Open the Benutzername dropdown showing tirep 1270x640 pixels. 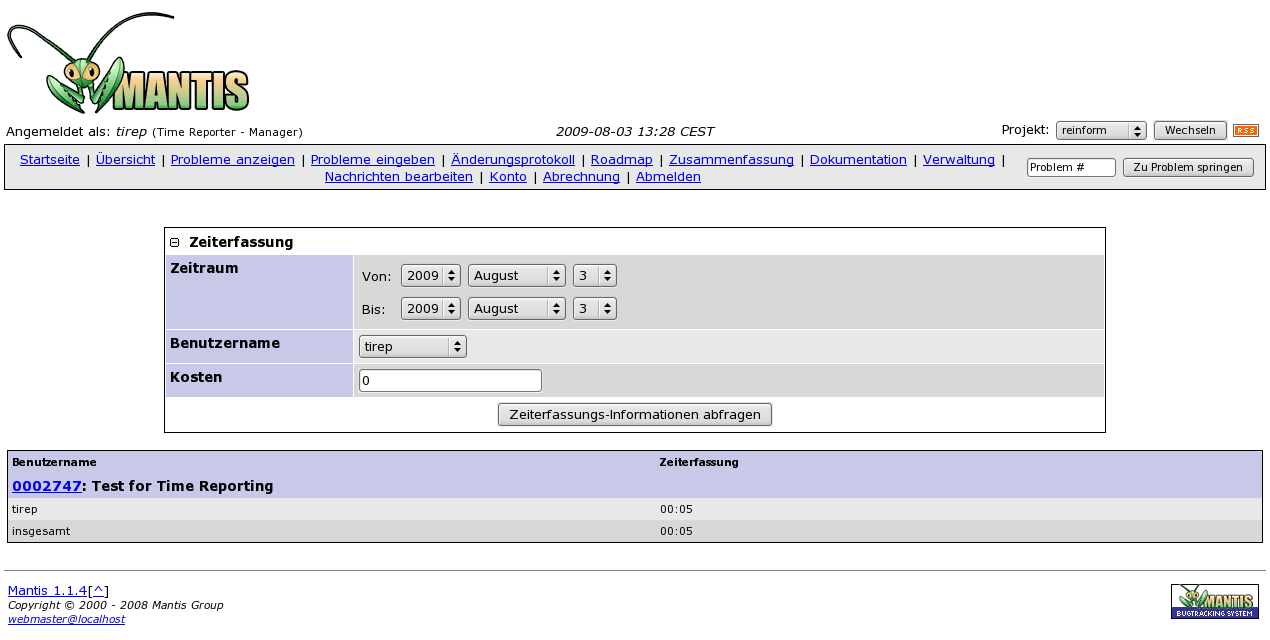[412, 347]
